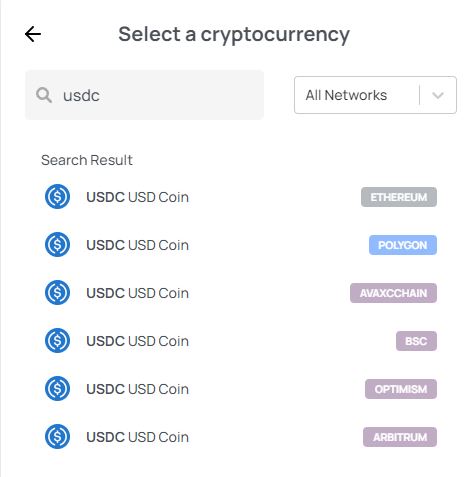Open the All Networks dropdown
474x477 pixels.
[x=375, y=95]
